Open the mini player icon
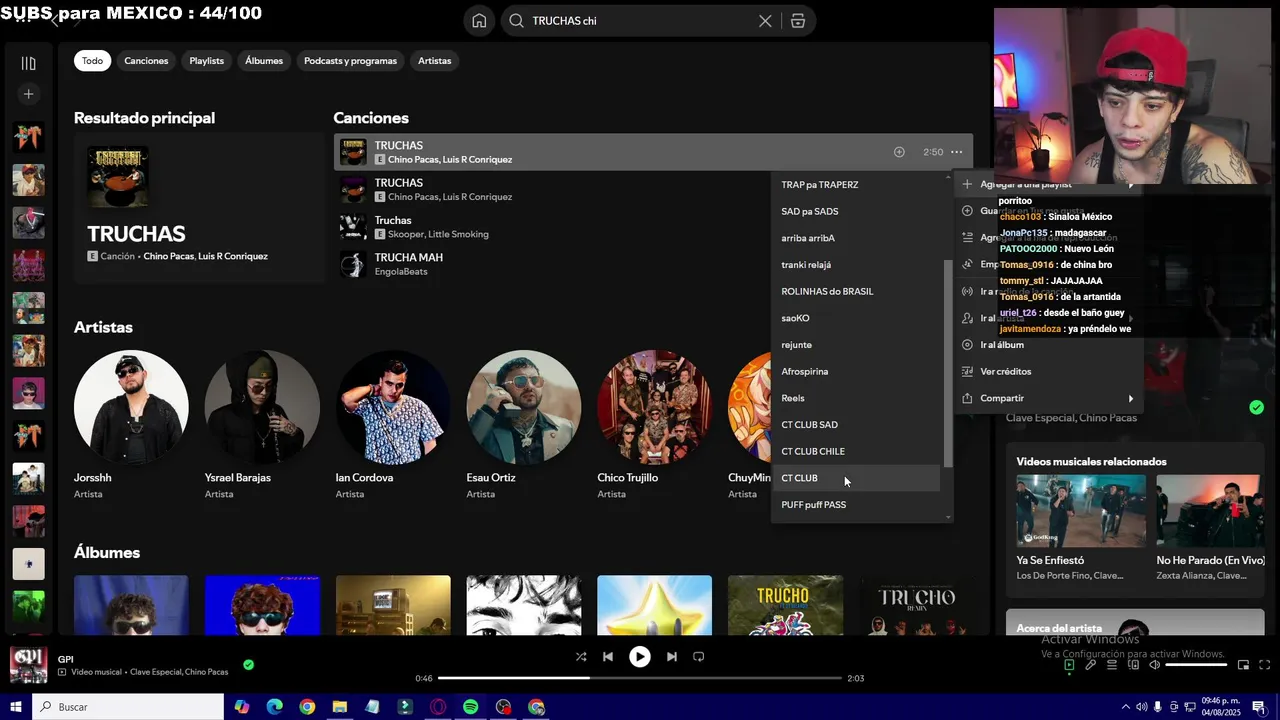Image resolution: width=1280 pixels, height=720 pixels. pyautogui.click(x=1244, y=665)
